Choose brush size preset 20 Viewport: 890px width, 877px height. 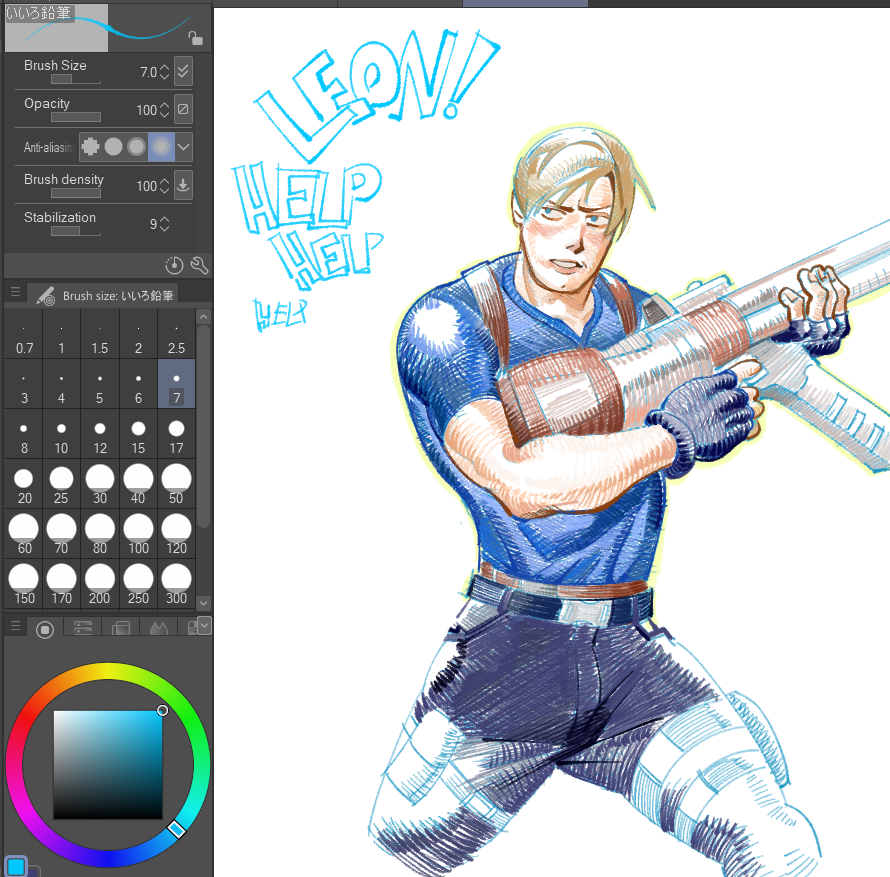point(24,484)
